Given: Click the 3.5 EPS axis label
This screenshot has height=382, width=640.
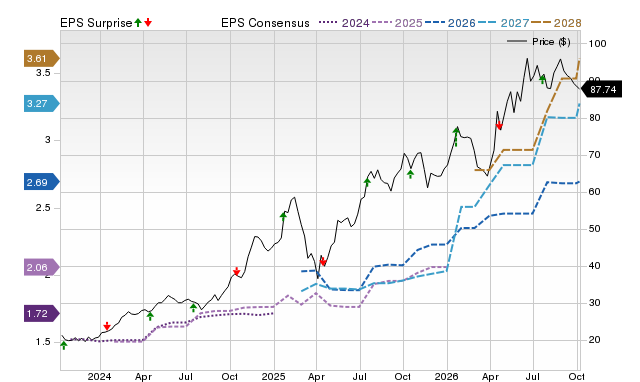Looking at the screenshot, I should tap(43, 73).
